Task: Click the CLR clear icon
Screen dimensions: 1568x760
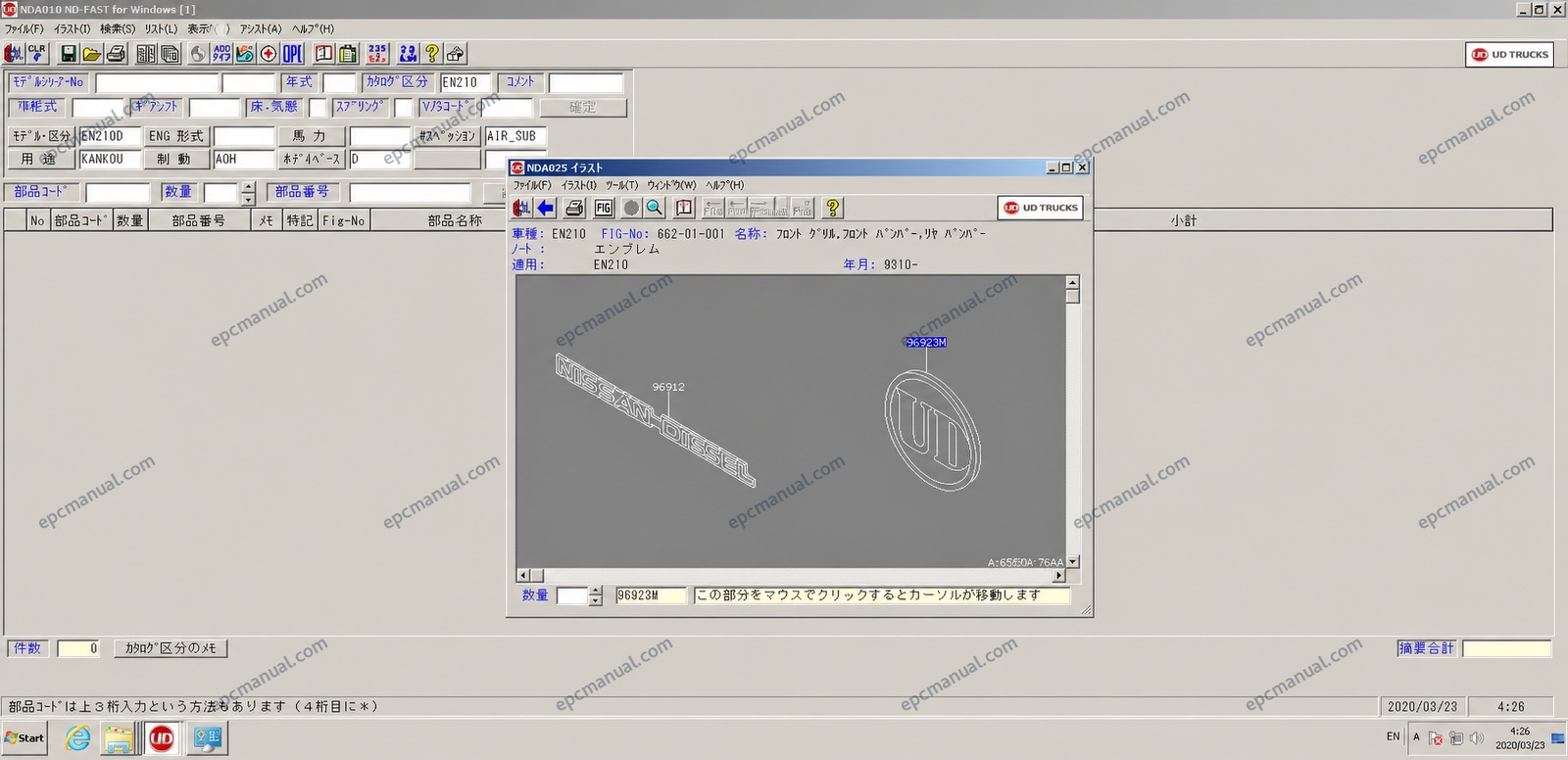Action: (36, 54)
